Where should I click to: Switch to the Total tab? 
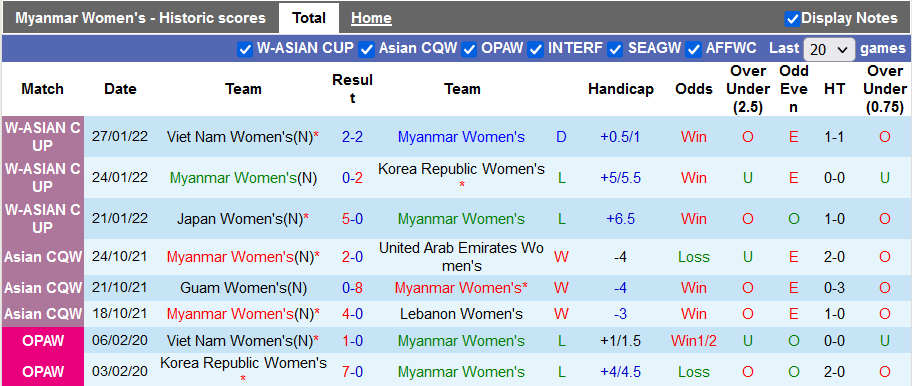(x=309, y=18)
